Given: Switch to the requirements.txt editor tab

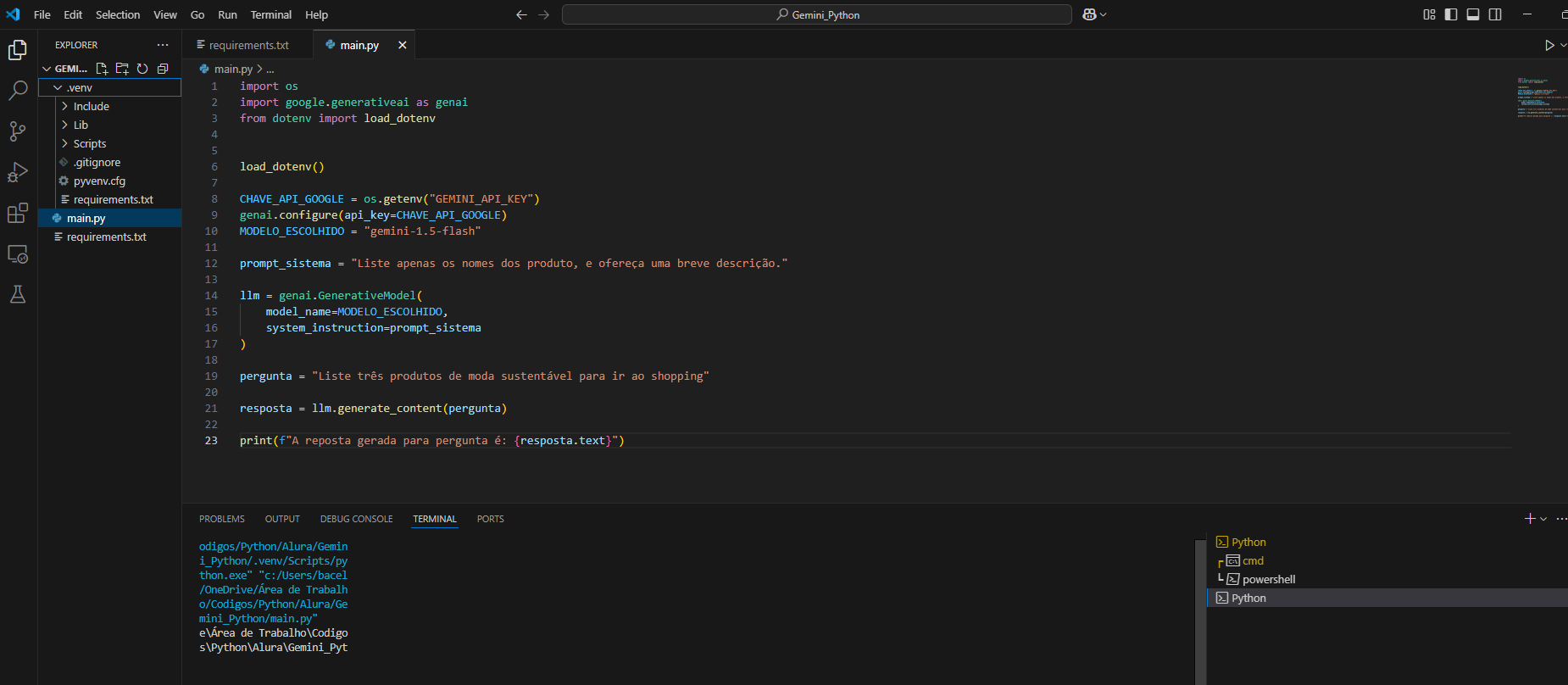Looking at the screenshot, I should (x=247, y=45).
